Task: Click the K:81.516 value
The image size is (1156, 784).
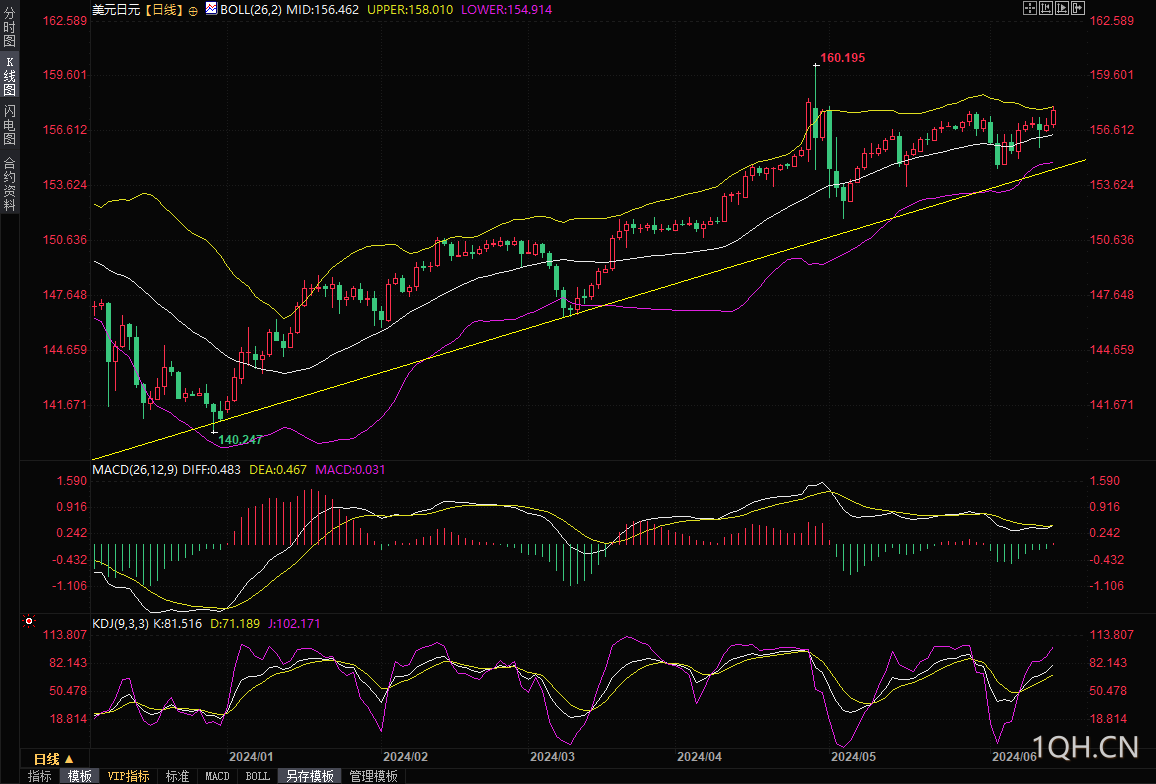Action: pos(177,624)
